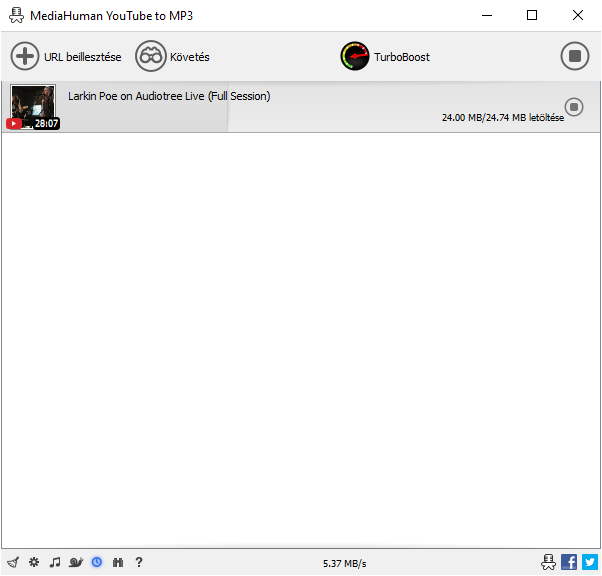Click the 24.00 MB/24.74 MB letöltése status
Image resolution: width=602 pixels, height=576 pixels.
pos(503,118)
